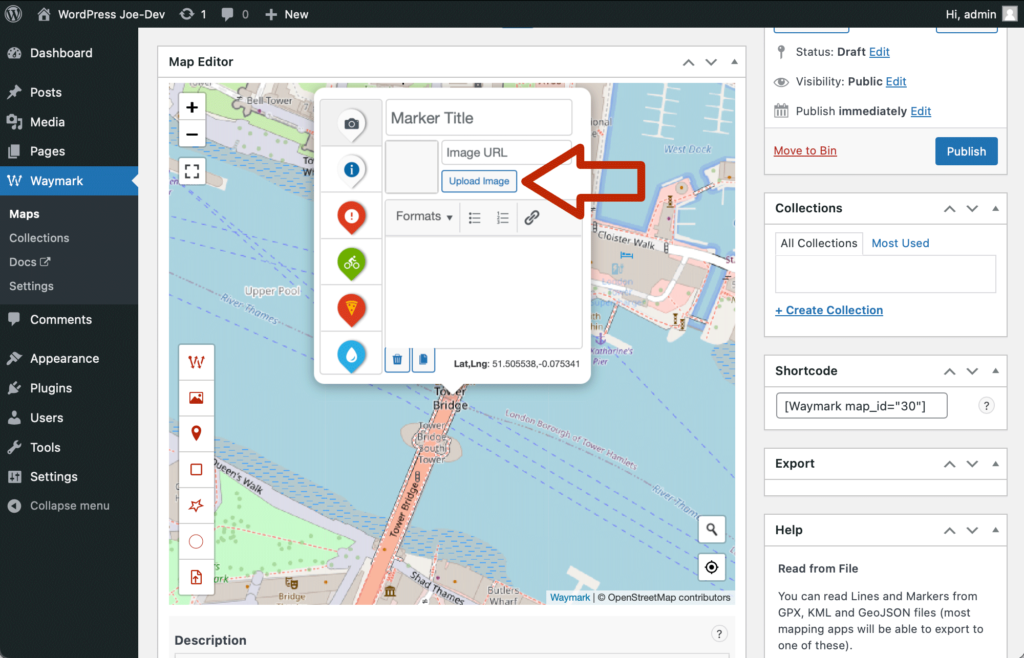Click the Upload Image button
This screenshot has width=1024, height=658.
(x=479, y=181)
